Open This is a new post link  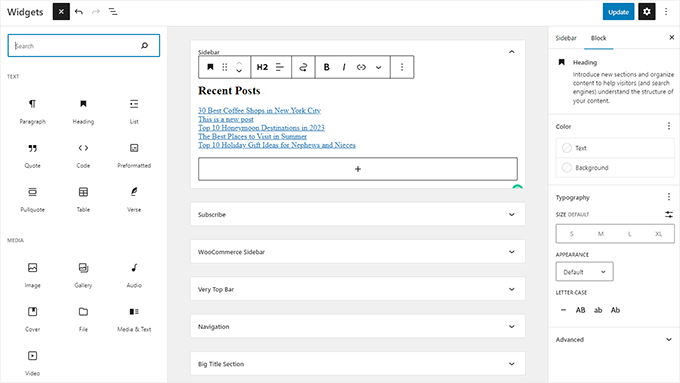click(226, 119)
